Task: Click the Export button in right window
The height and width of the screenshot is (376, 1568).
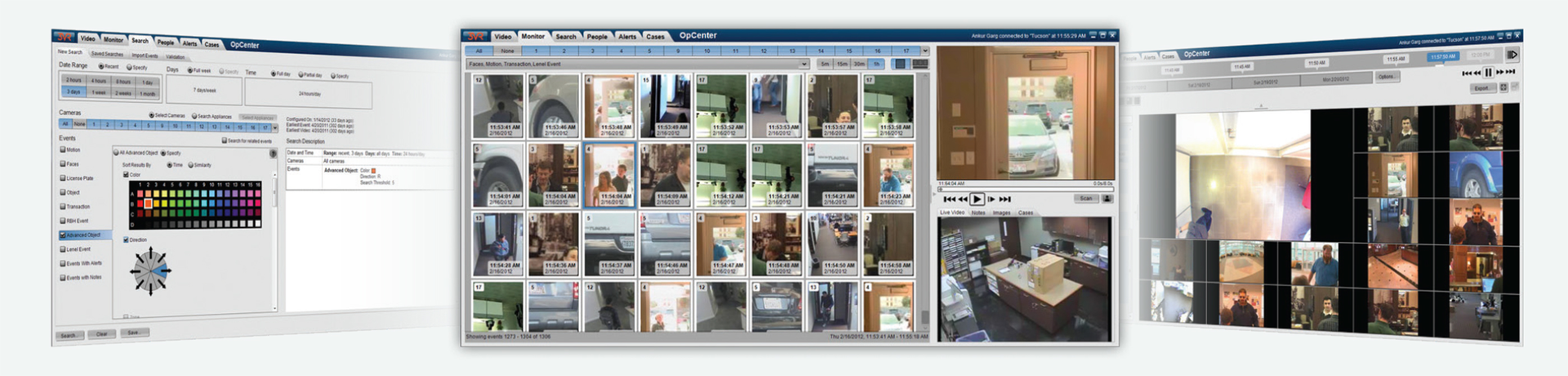Action: click(1481, 88)
